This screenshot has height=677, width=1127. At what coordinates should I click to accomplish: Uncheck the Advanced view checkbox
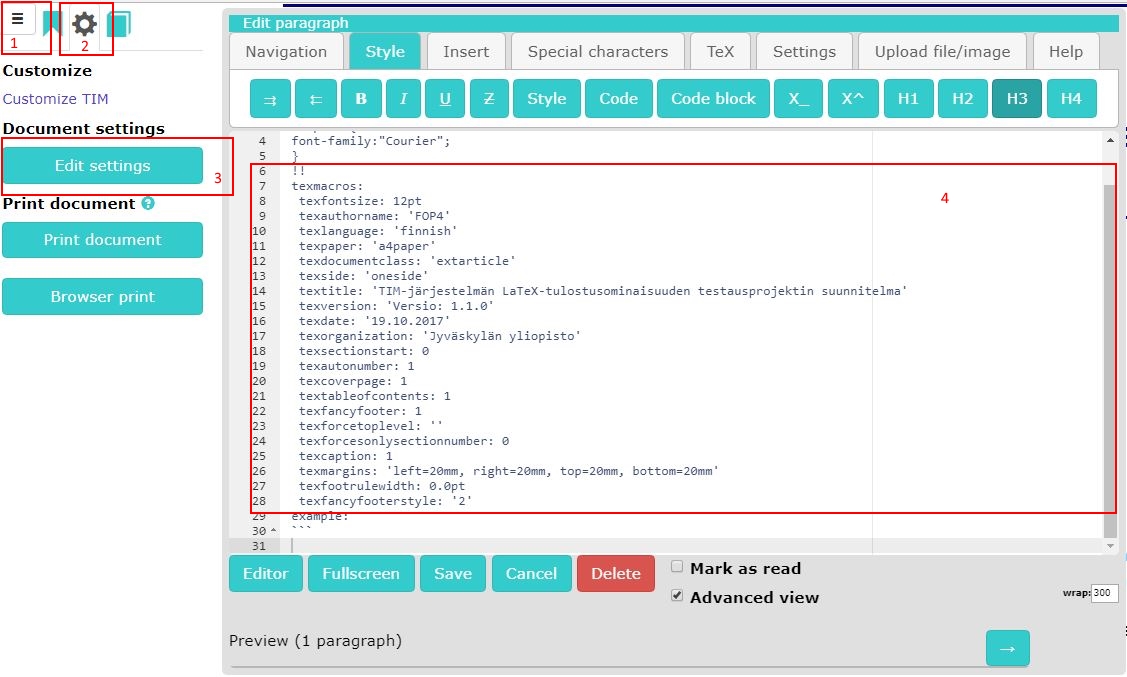tap(677, 595)
